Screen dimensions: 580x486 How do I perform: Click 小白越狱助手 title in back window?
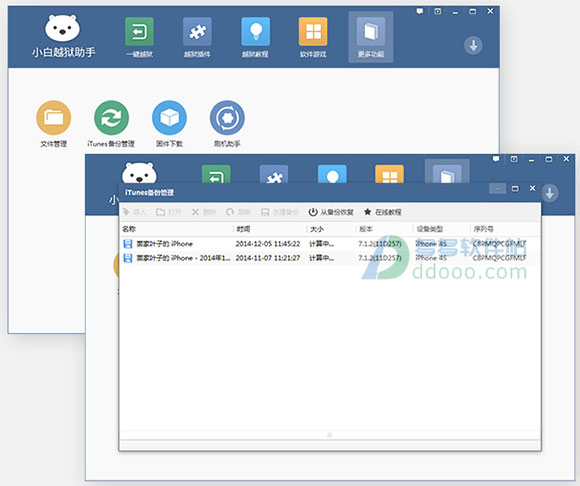click(x=63, y=52)
